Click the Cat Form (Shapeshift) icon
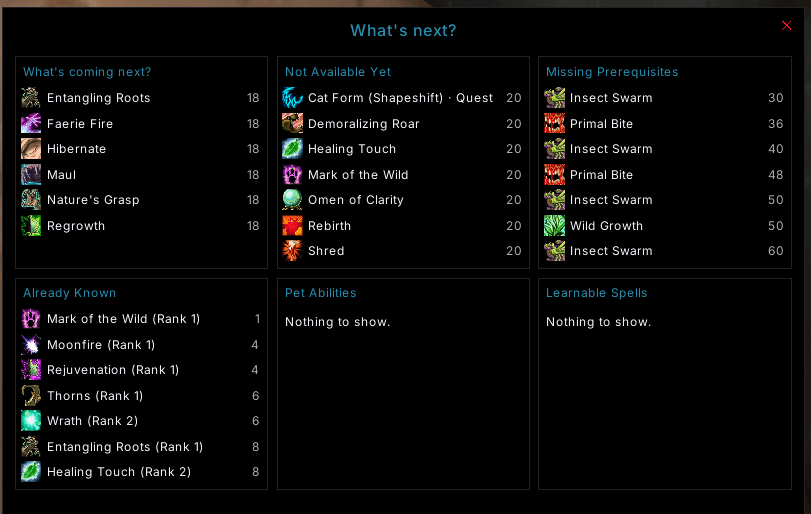 click(x=292, y=98)
